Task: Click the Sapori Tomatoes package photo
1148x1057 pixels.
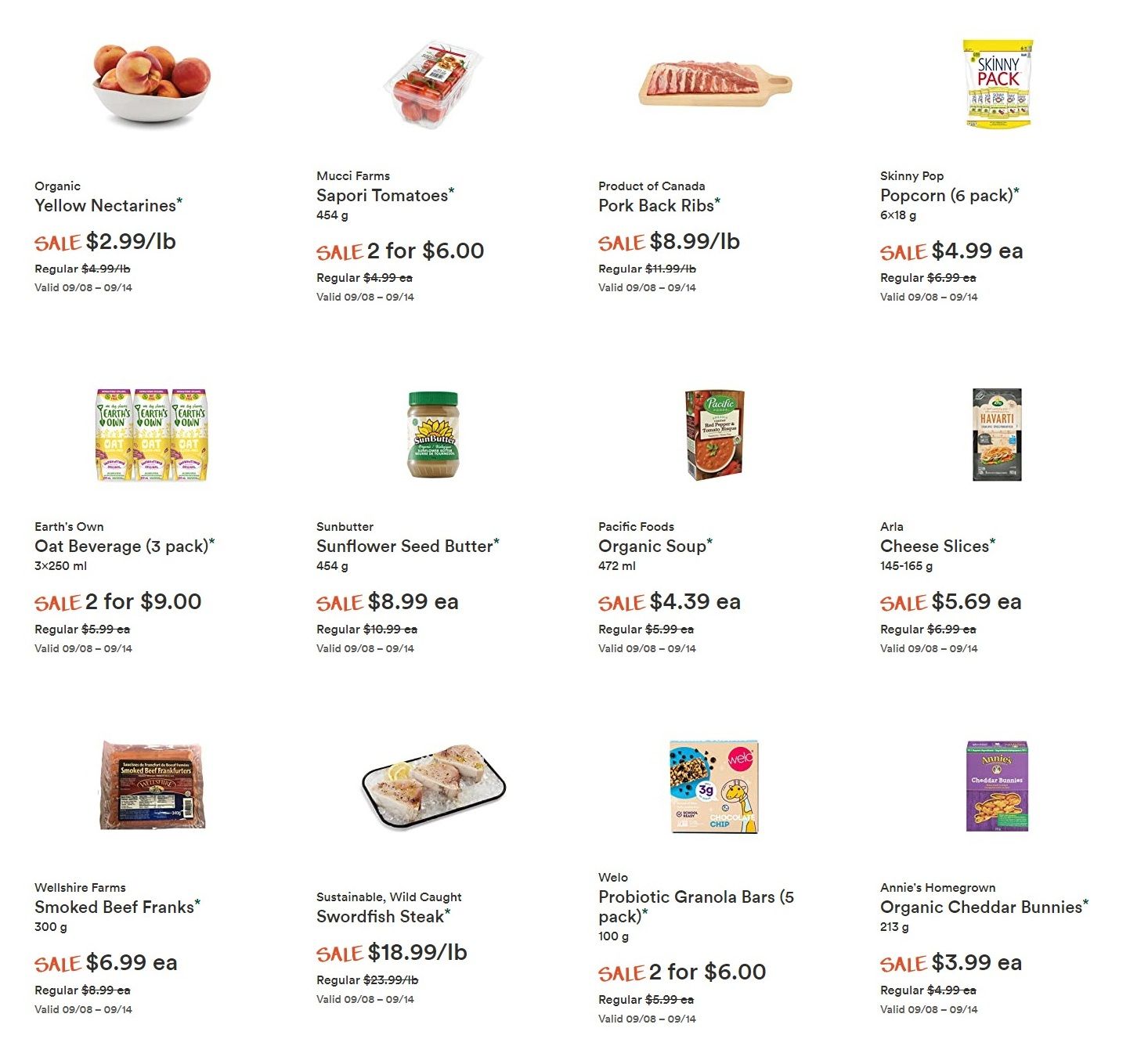Action: click(432, 84)
